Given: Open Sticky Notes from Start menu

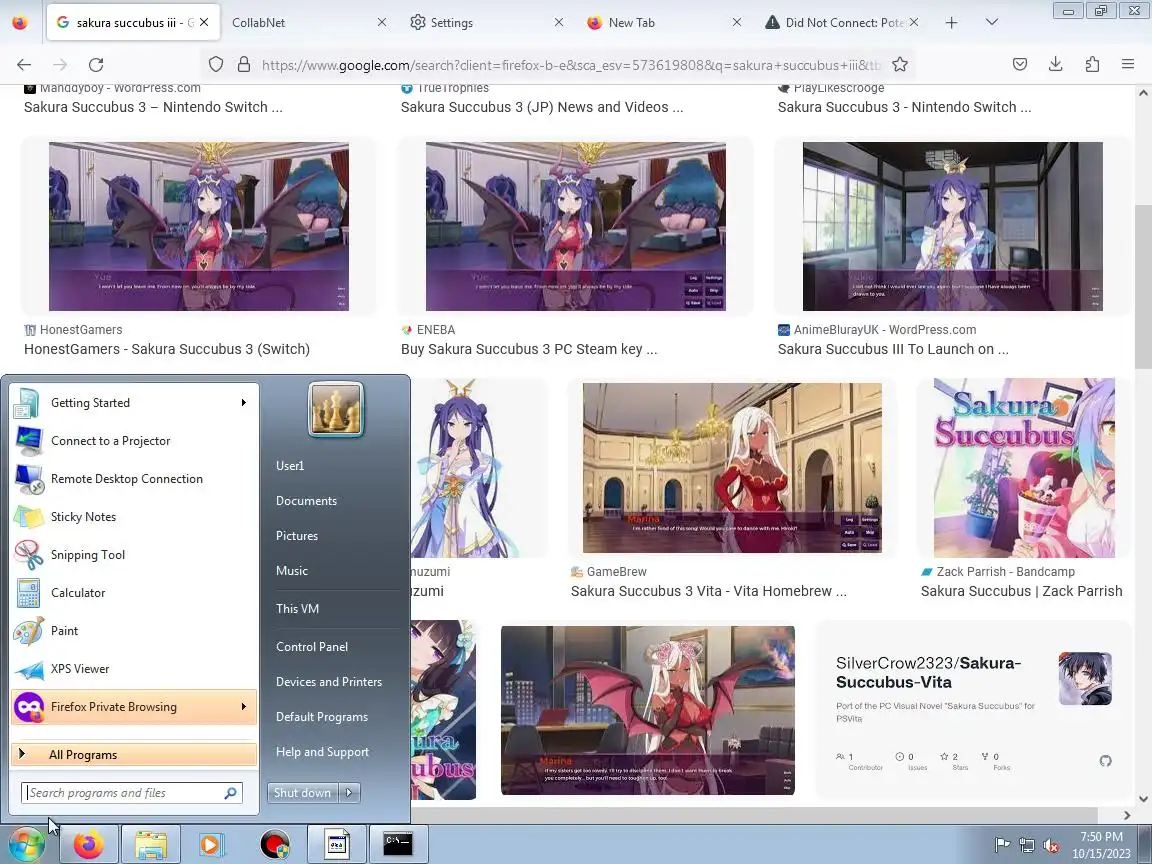Looking at the screenshot, I should pyautogui.click(x=134, y=516).
